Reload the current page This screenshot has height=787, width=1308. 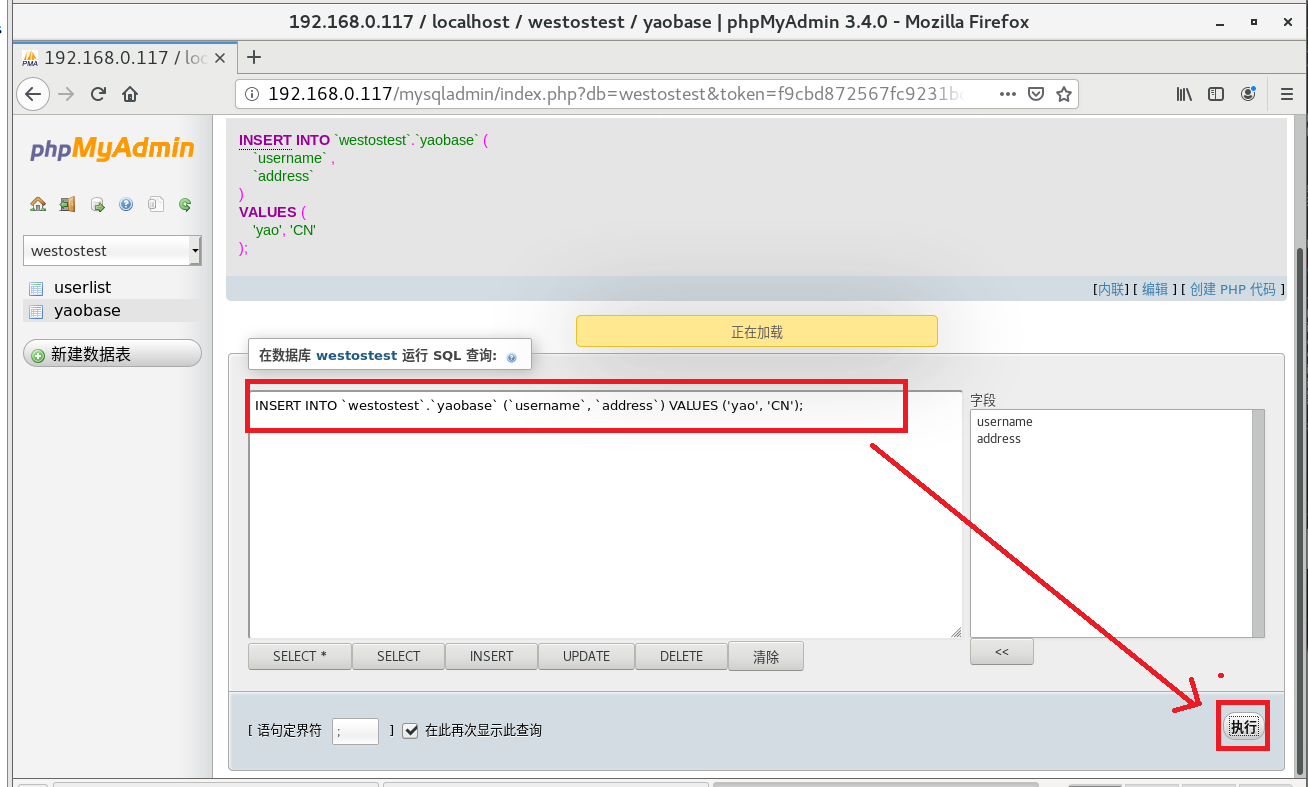pos(98,94)
